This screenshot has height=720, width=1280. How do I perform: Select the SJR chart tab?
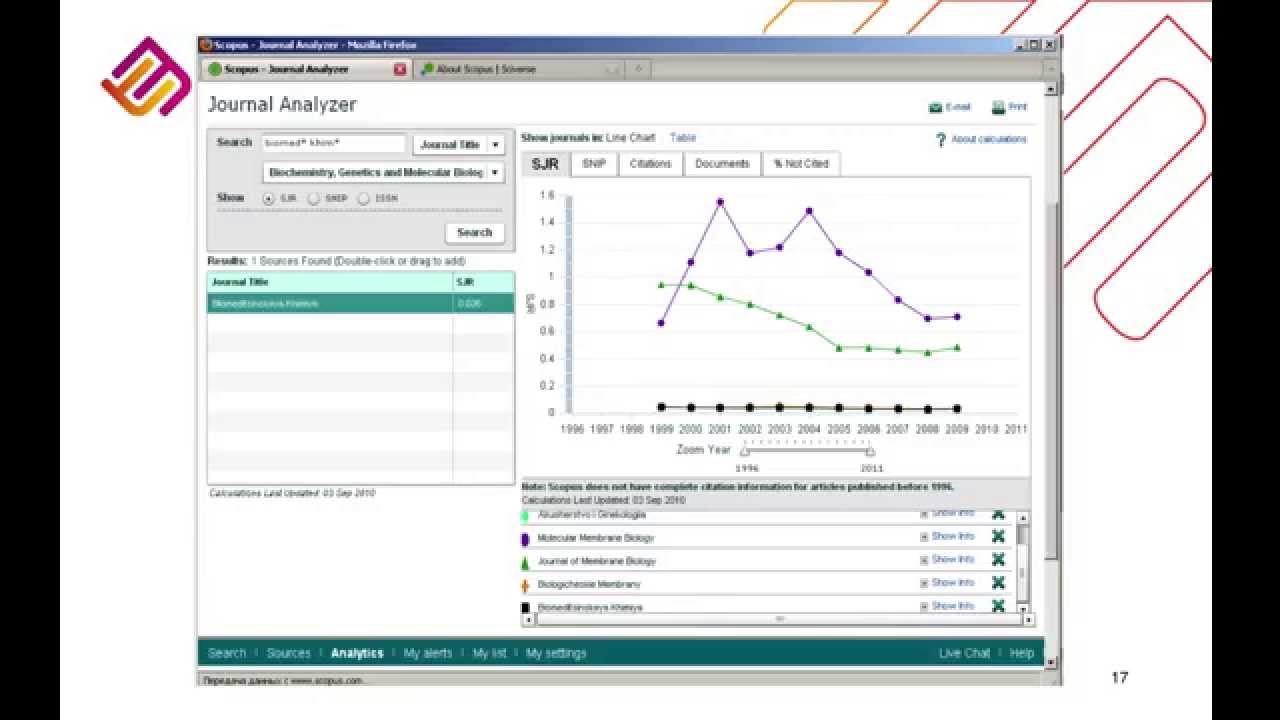(545, 164)
